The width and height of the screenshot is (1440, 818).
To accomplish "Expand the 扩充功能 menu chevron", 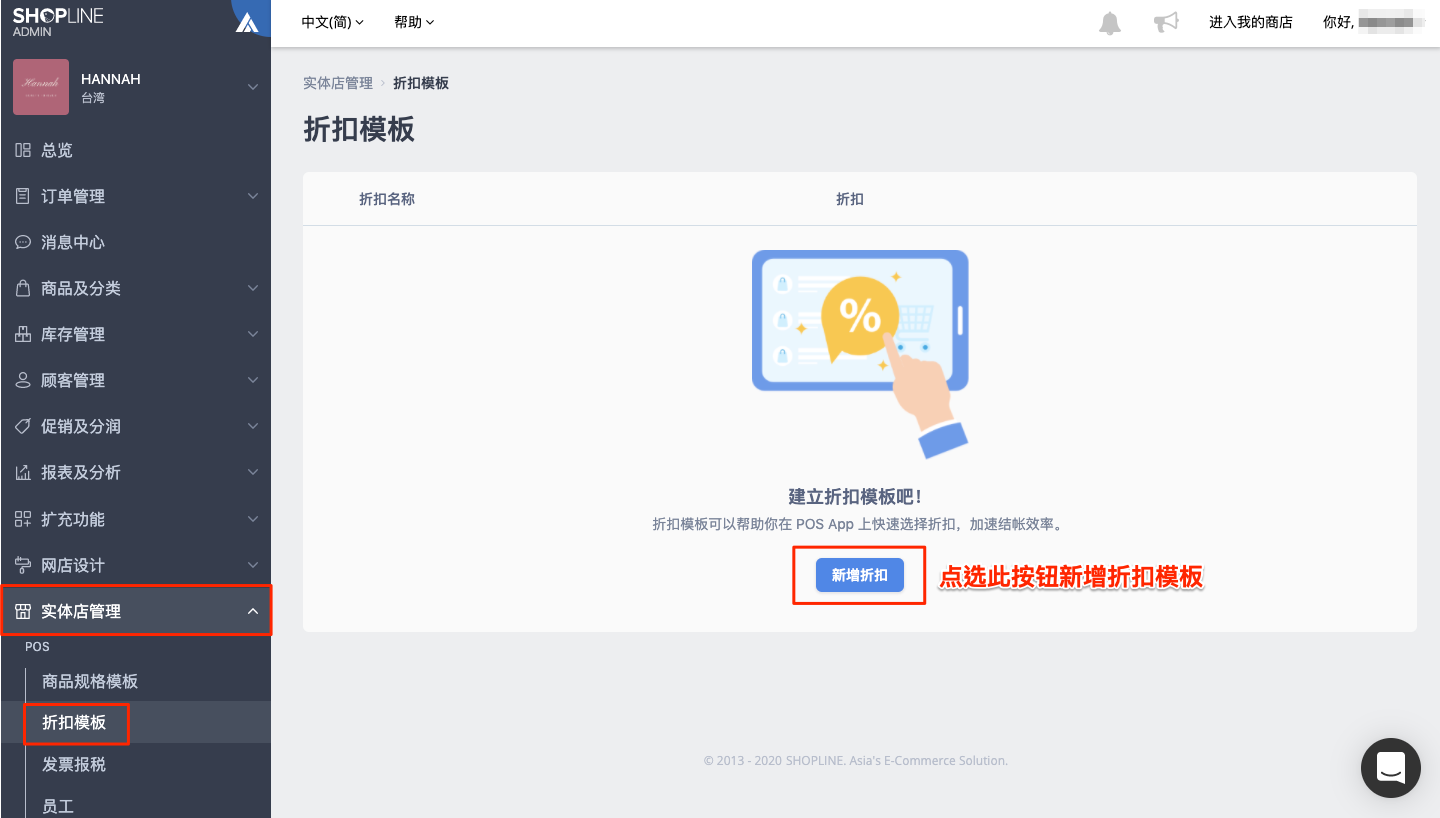I will [x=253, y=519].
